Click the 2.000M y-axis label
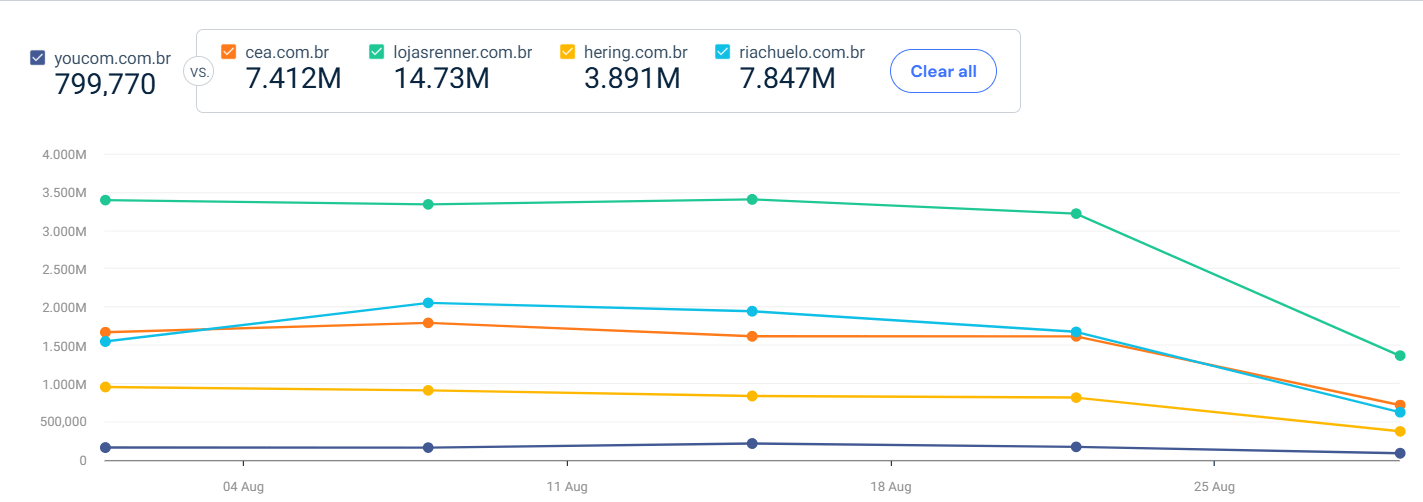This screenshot has width=1423, height=502. pyautogui.click(x=64, y=307)
